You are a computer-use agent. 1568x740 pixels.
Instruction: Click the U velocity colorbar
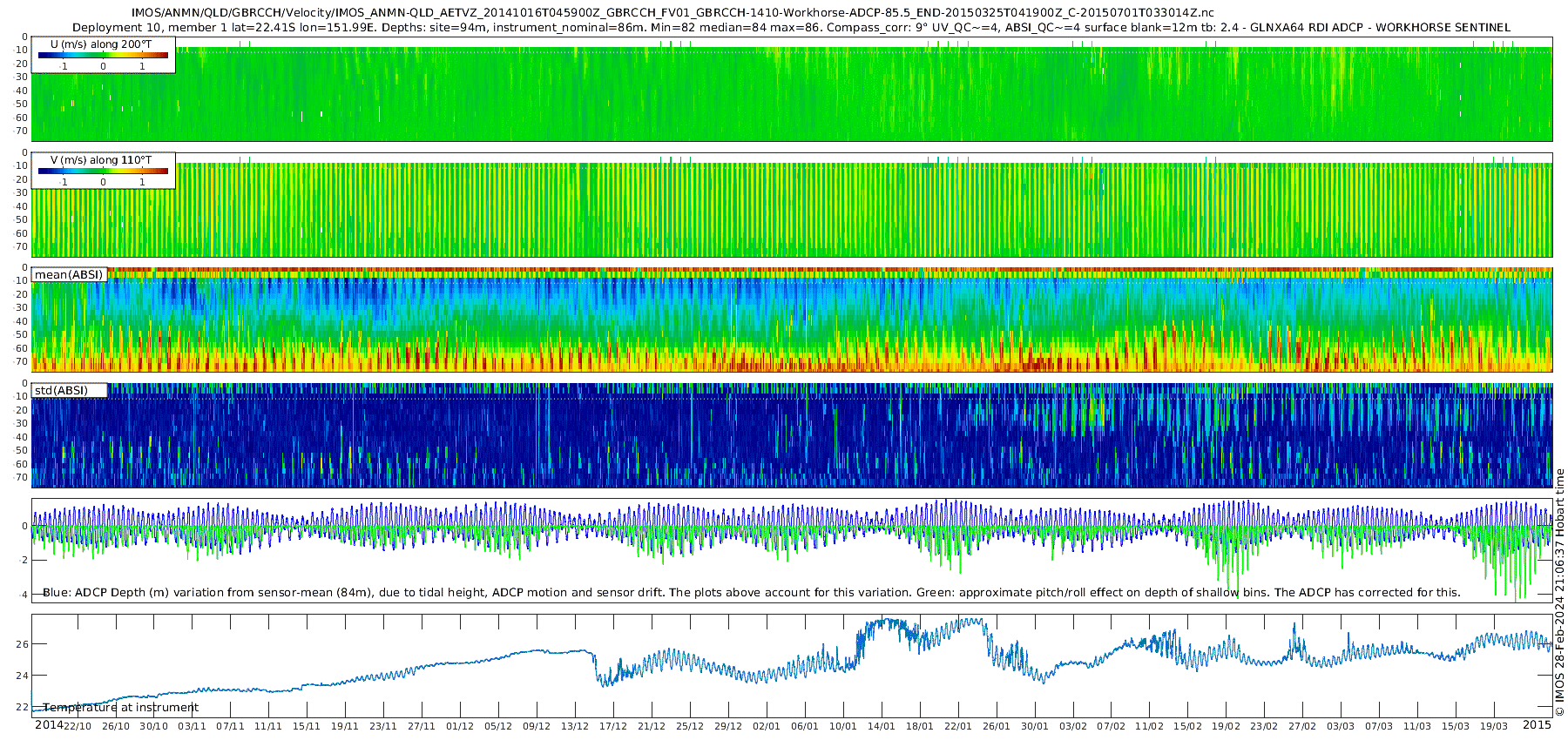(103, 56)
